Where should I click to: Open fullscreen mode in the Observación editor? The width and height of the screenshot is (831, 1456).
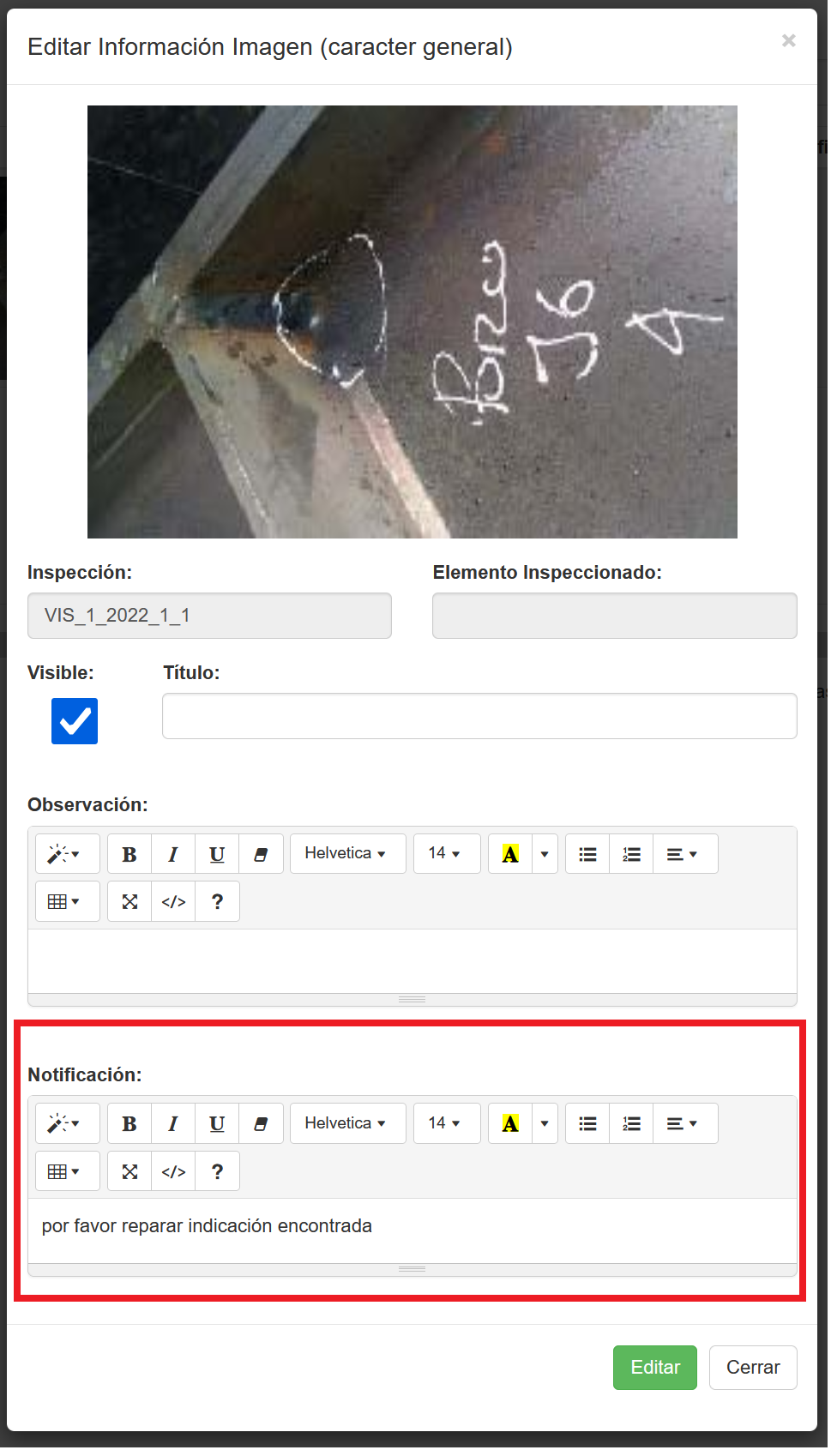(x=129, y=902)
